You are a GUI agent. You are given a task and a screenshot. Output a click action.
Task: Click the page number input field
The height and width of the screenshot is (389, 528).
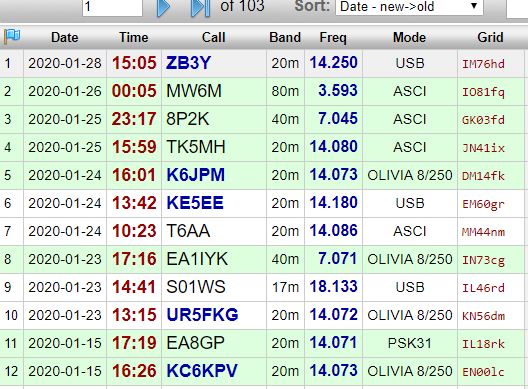tap(112, 7)
